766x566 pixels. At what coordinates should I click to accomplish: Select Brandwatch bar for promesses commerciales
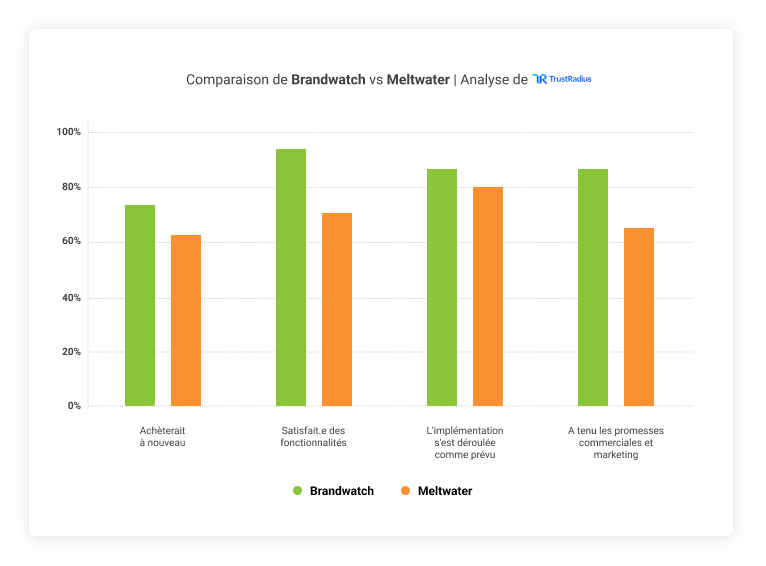pos(593,287)
